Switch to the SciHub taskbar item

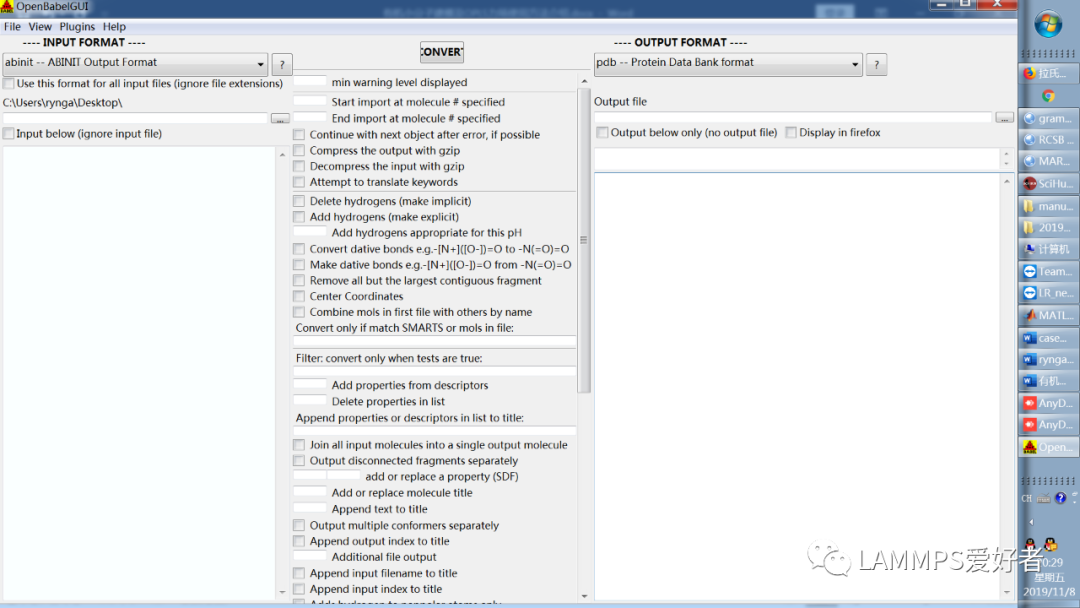(x=1048, y=184)
